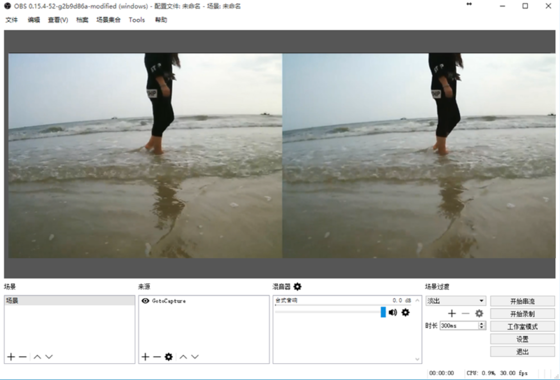Toggle visibility eye of GotoCapture source
560x380 pixels.
click(x=145, y=301)
